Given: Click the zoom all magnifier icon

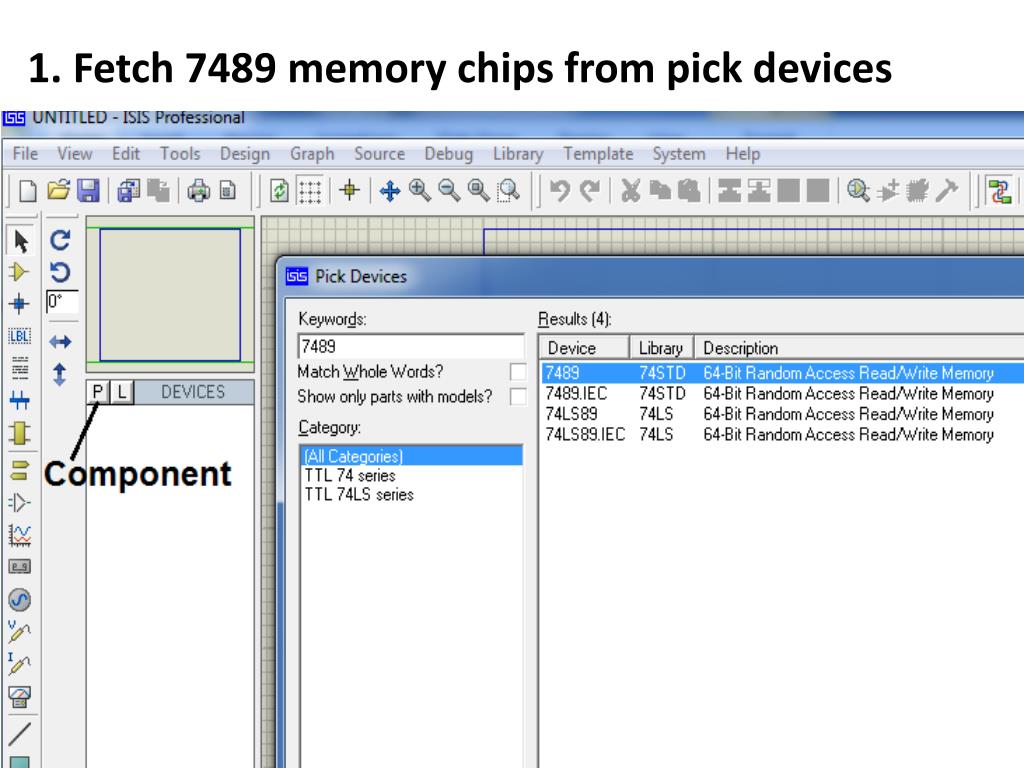Looking at the screenshot, I should pos(479,190).
